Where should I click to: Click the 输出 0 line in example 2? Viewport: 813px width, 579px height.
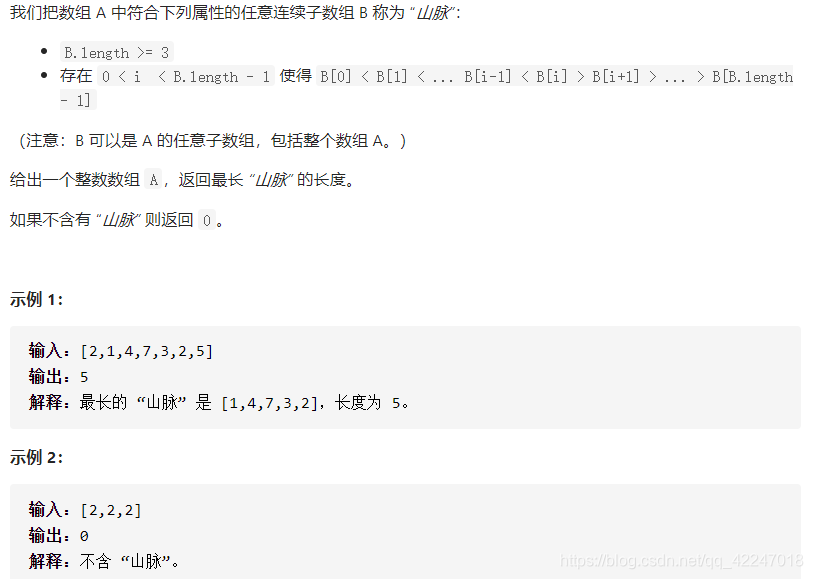point(59,535)
